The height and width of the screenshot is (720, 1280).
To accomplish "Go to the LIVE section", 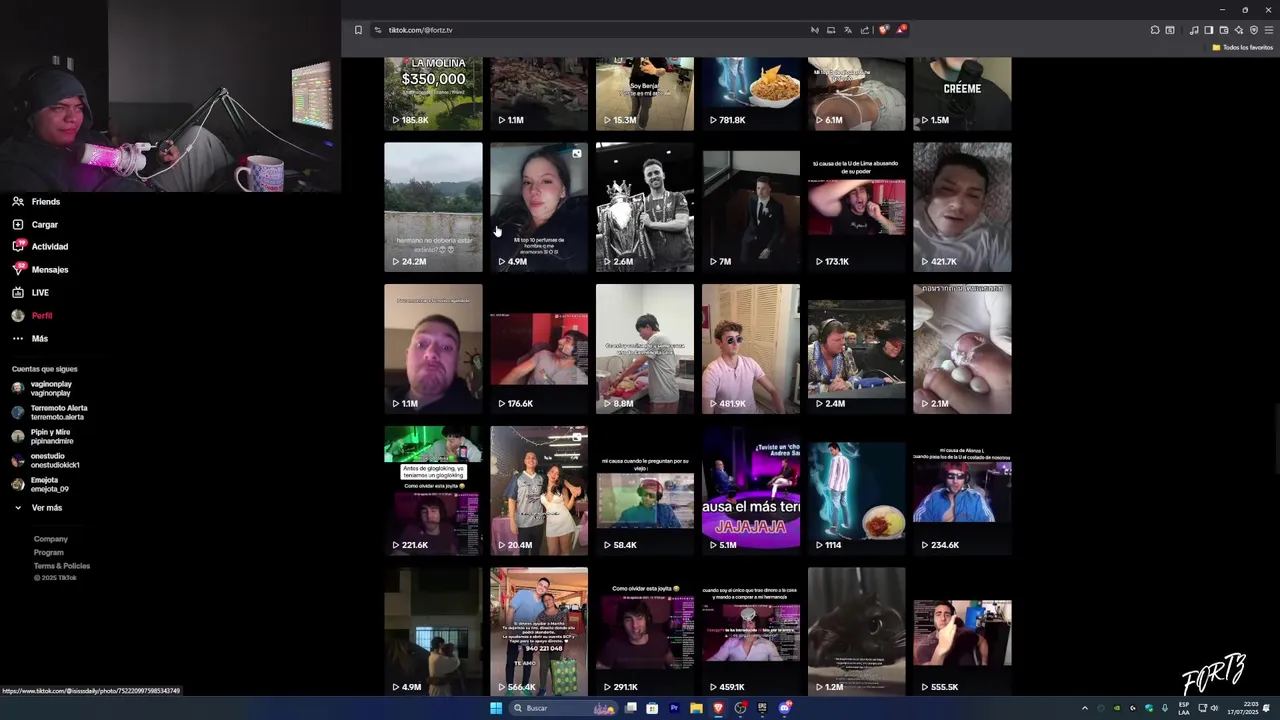I will click(x=30, y=293).
